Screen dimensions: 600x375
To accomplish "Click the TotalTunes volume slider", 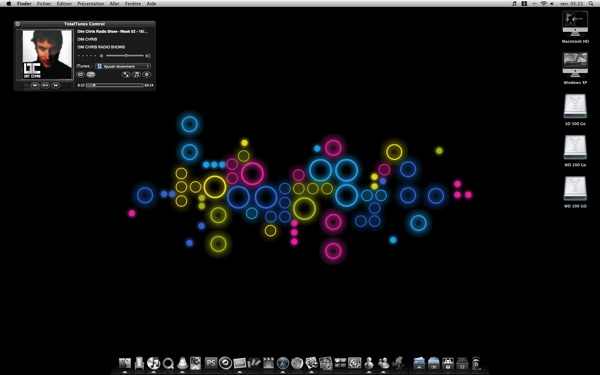I will tap(125, 56).
